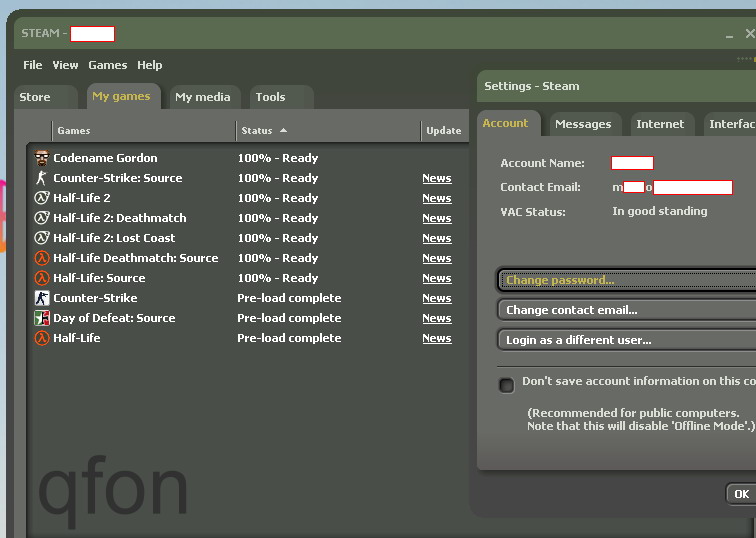Select the Messages settings tab
The image size is (756, 538).
tap(585, 124)
